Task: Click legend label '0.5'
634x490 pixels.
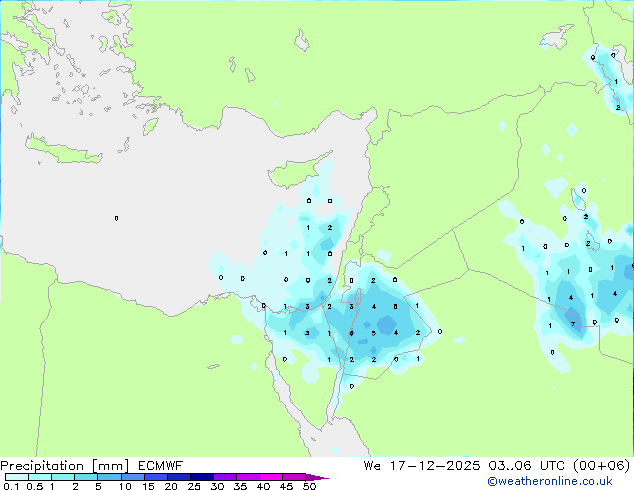Action: (35, 486)
